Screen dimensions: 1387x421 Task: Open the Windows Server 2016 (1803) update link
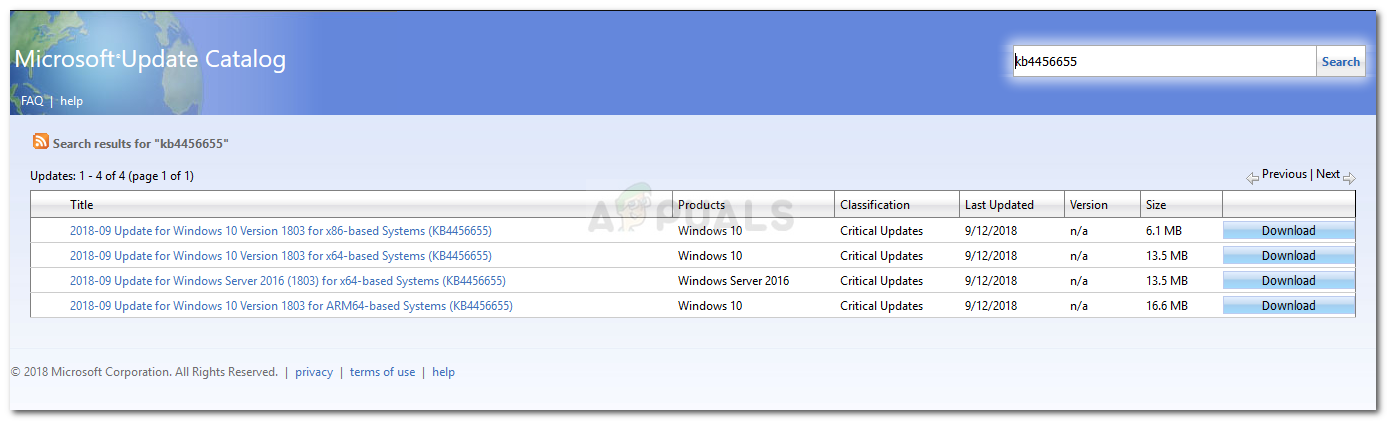[x=287, y=281]
